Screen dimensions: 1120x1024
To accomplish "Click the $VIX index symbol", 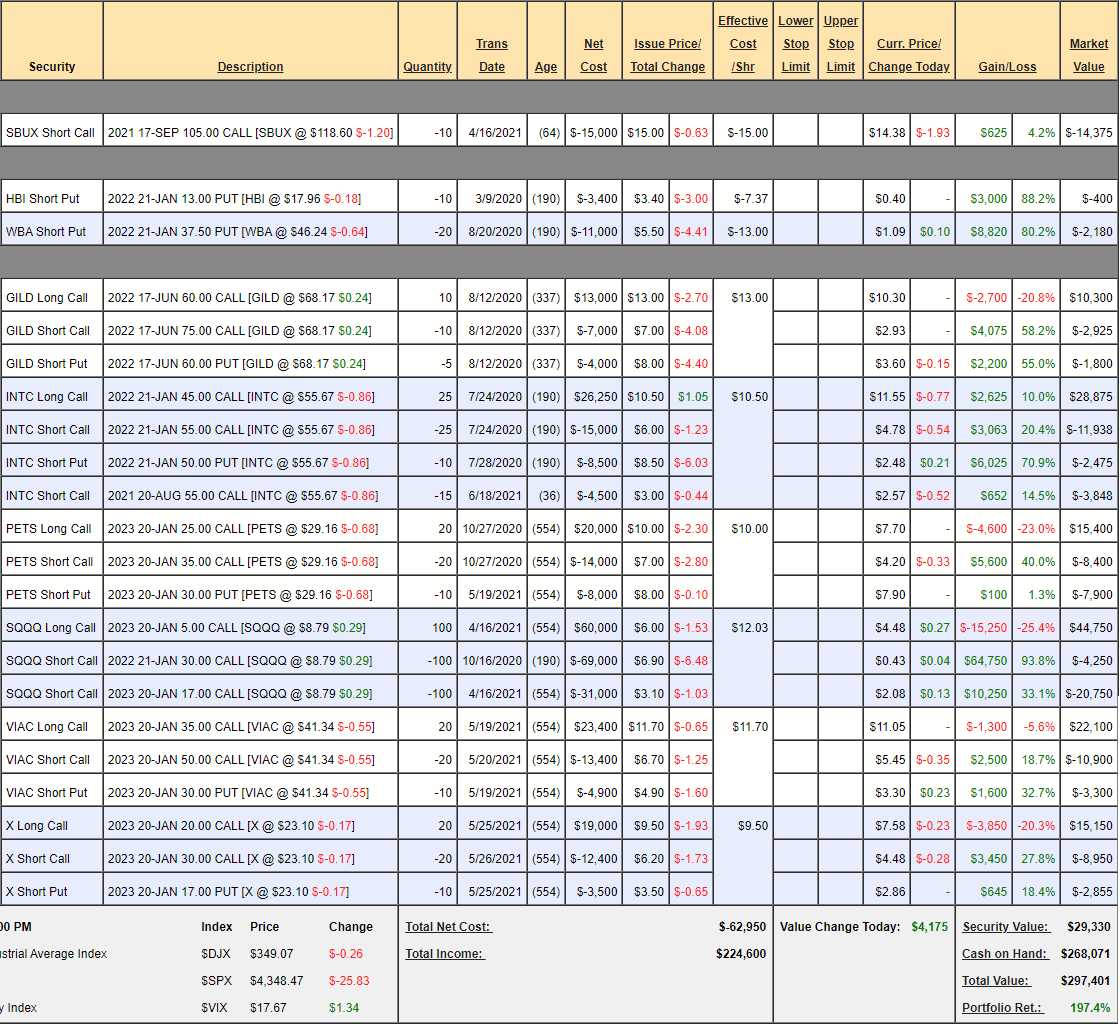I will coord(216,1008).
